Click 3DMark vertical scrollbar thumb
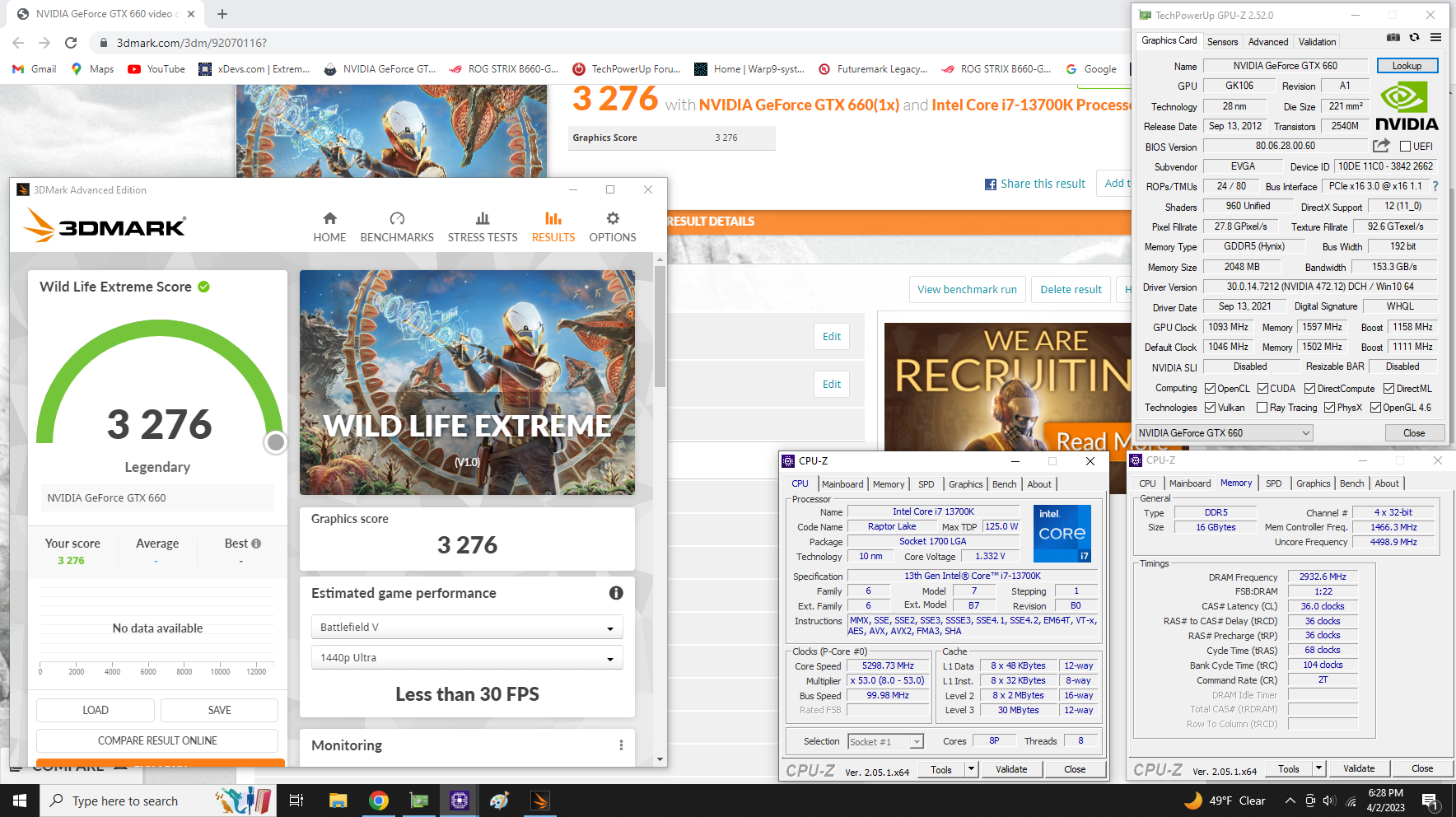 (x=660, y=326)
